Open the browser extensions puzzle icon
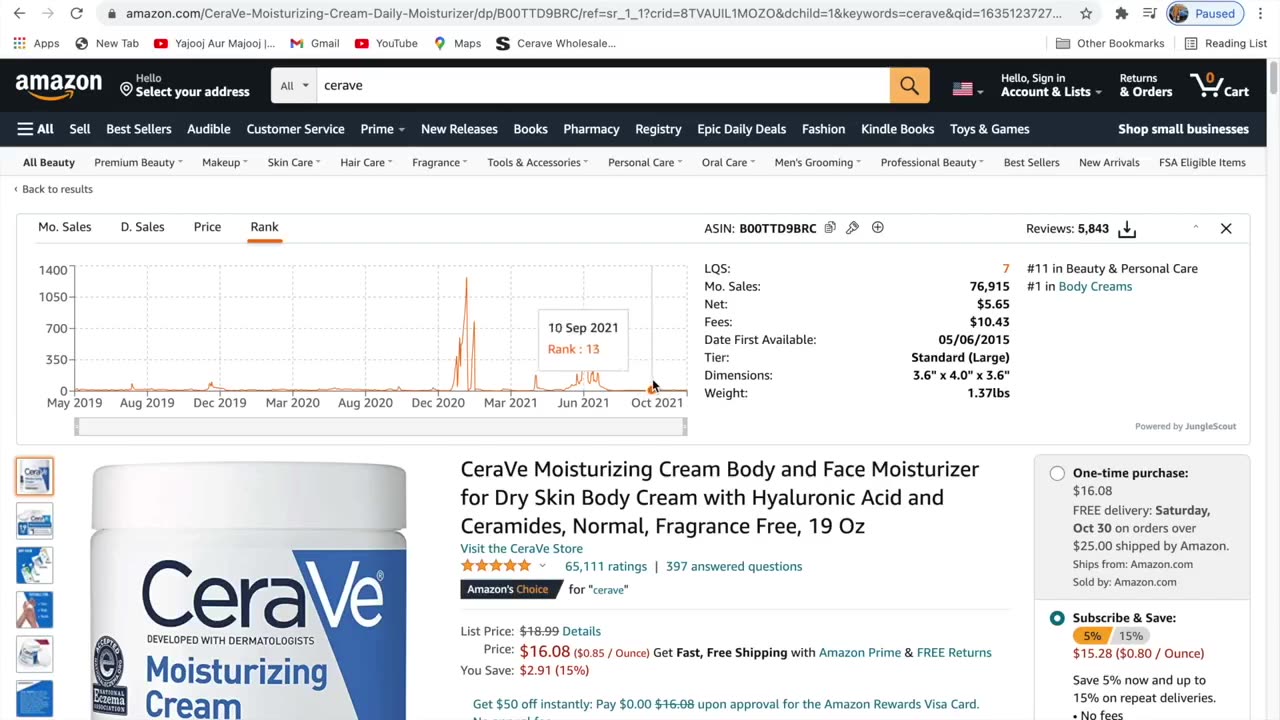 pyautogui.click(x=1122, y=13)
